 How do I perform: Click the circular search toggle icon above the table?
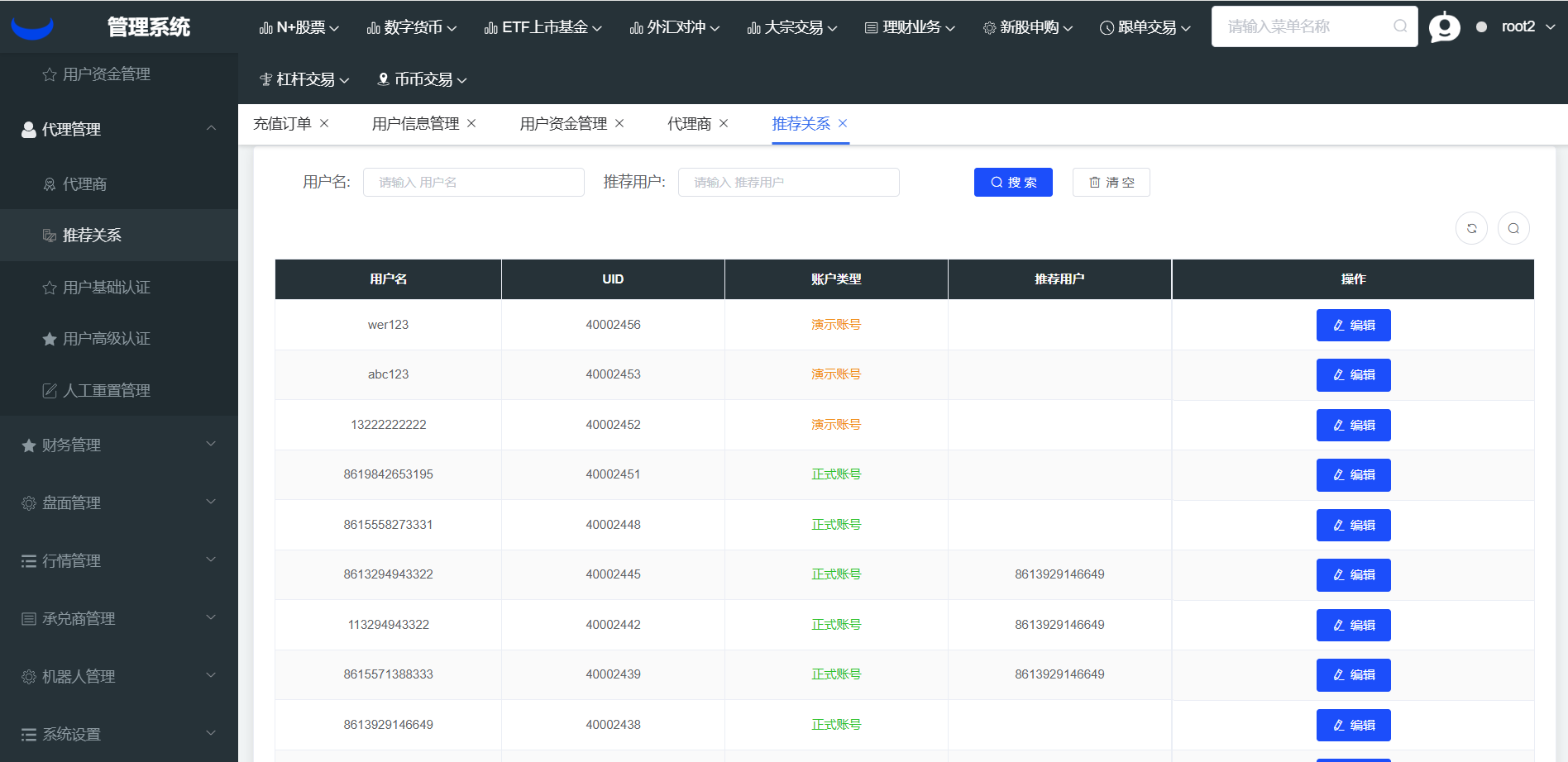click(1513, 228)
